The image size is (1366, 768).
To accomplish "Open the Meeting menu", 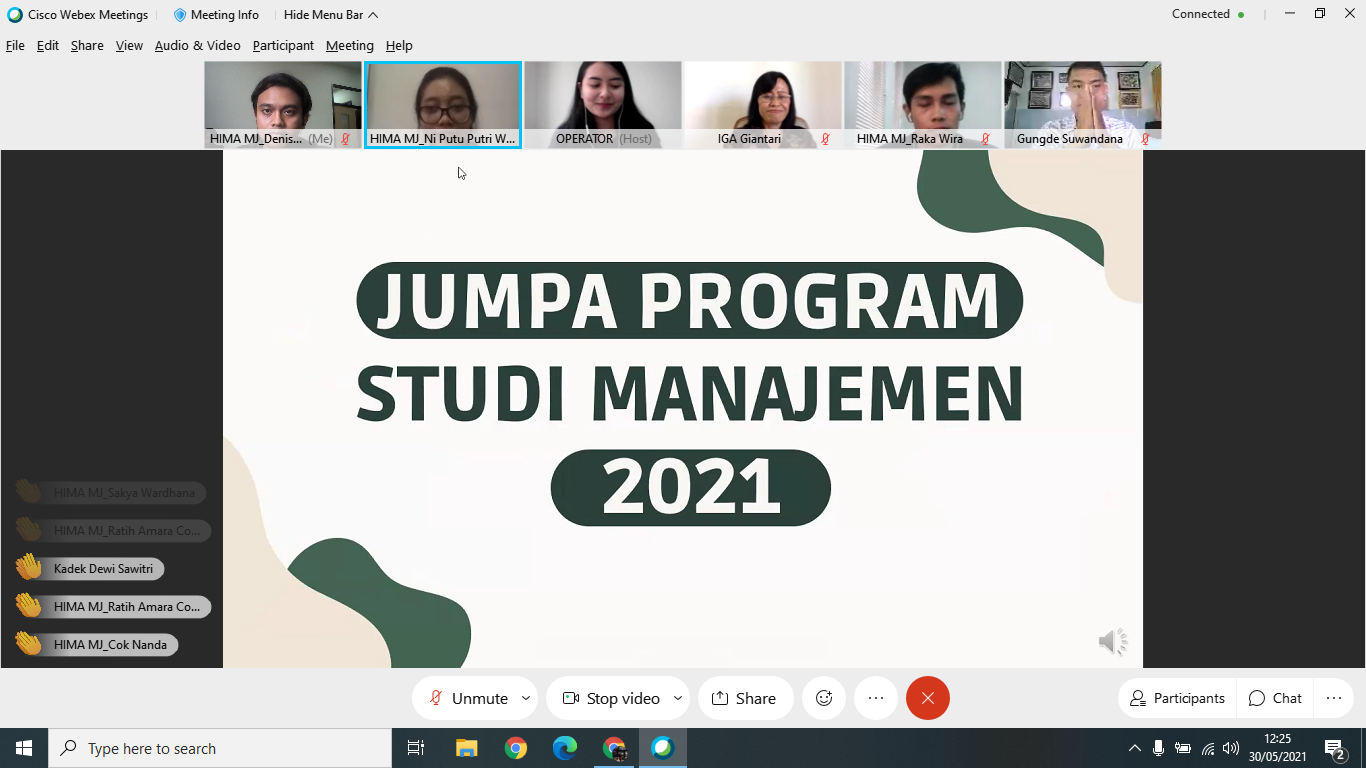I will (x=350, y=45).
